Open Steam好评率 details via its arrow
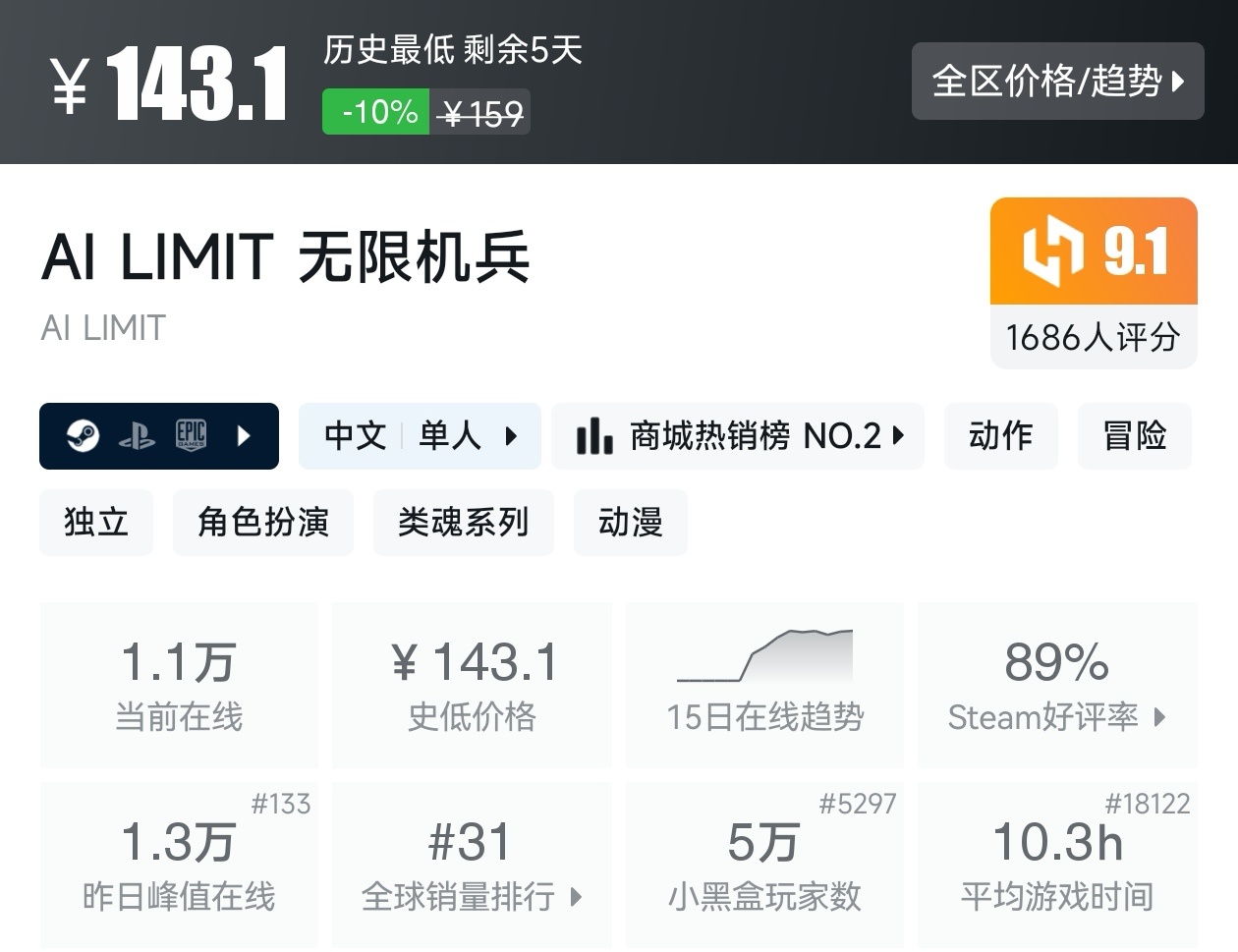This screenshot has width=1238, height=952. pyautogui.click(x=1161, y=718)
